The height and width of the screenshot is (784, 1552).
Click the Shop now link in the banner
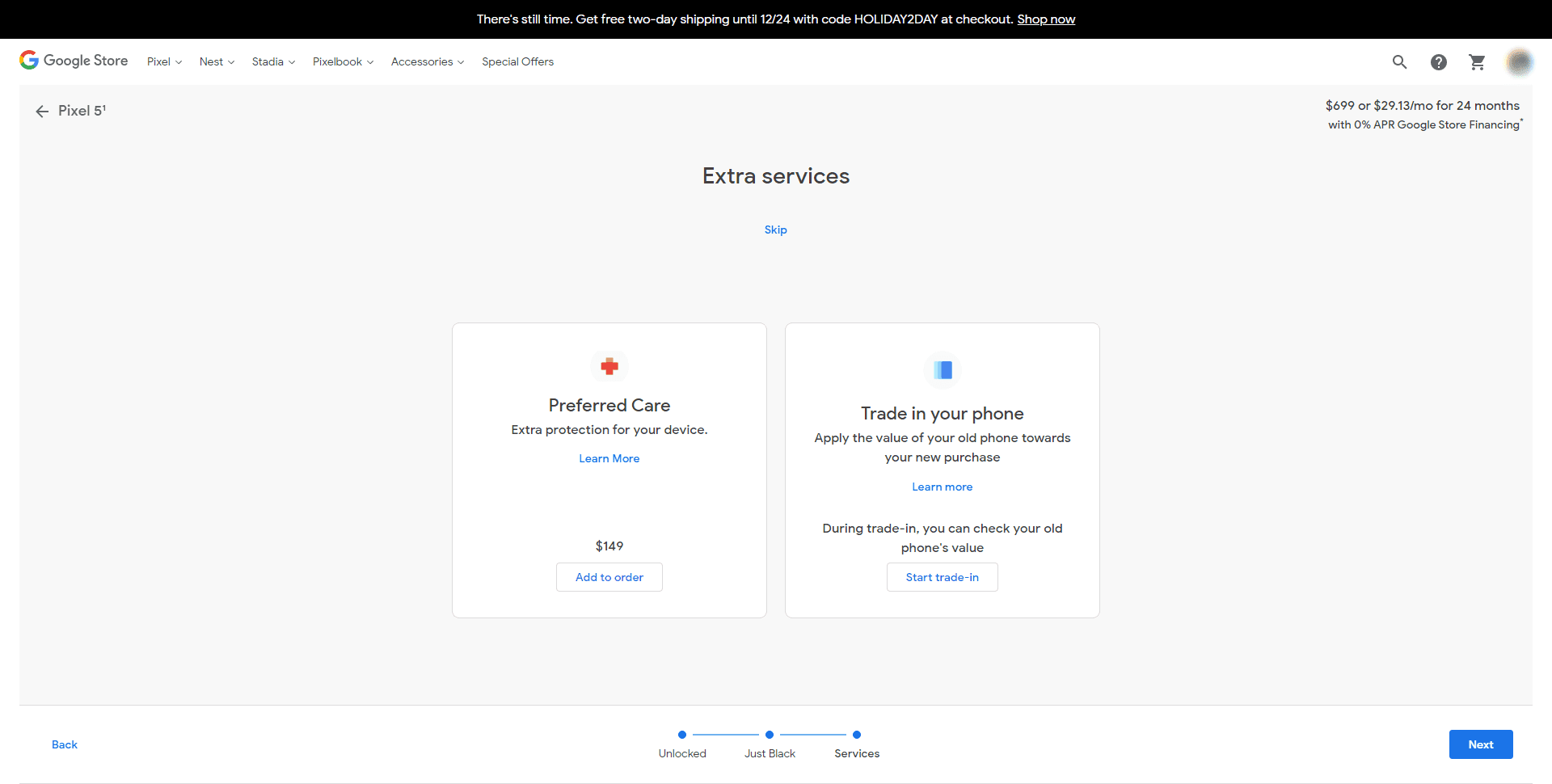coord(1046,19)
